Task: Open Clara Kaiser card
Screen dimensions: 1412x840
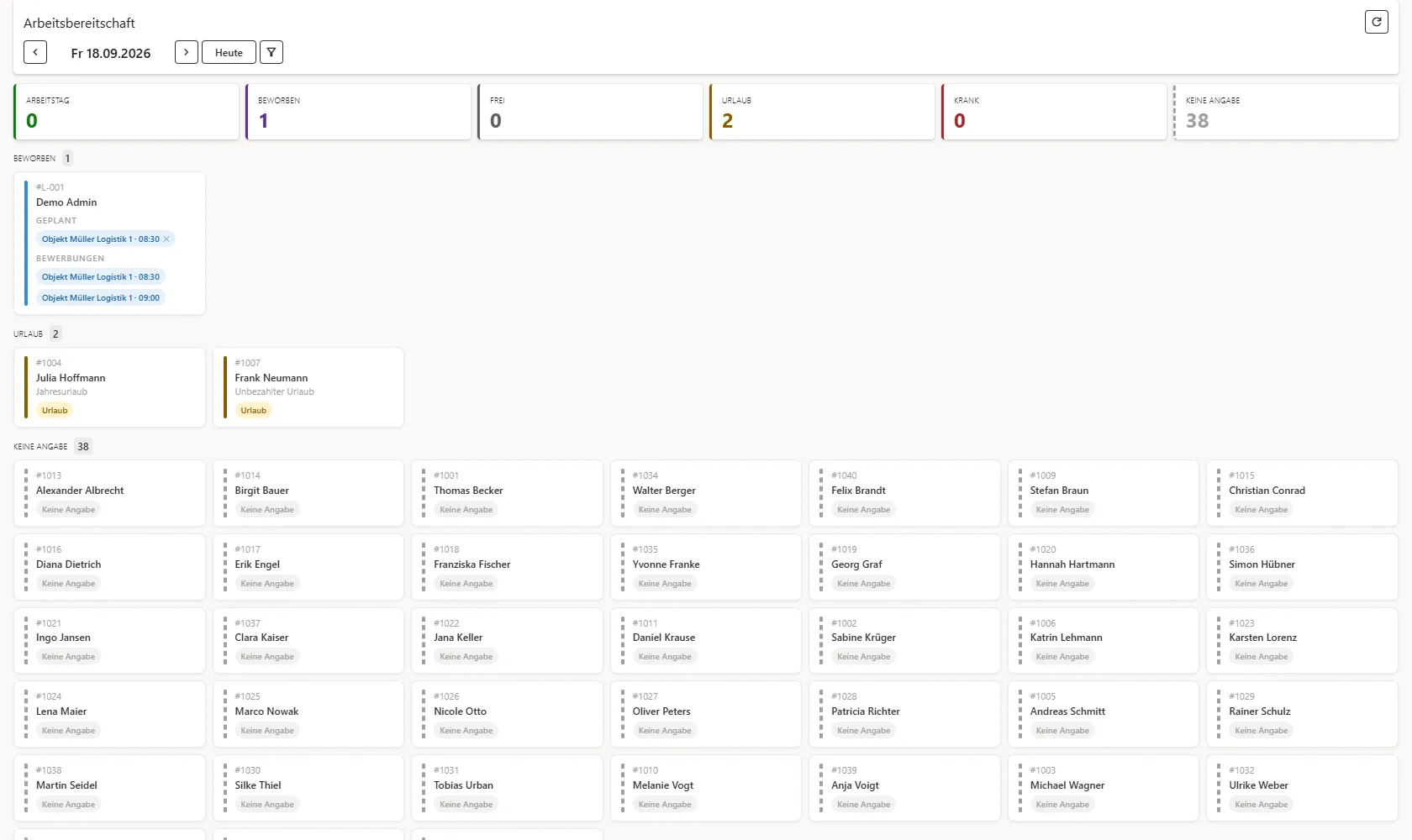Action: pyautogui.click(x=308, y=640)
